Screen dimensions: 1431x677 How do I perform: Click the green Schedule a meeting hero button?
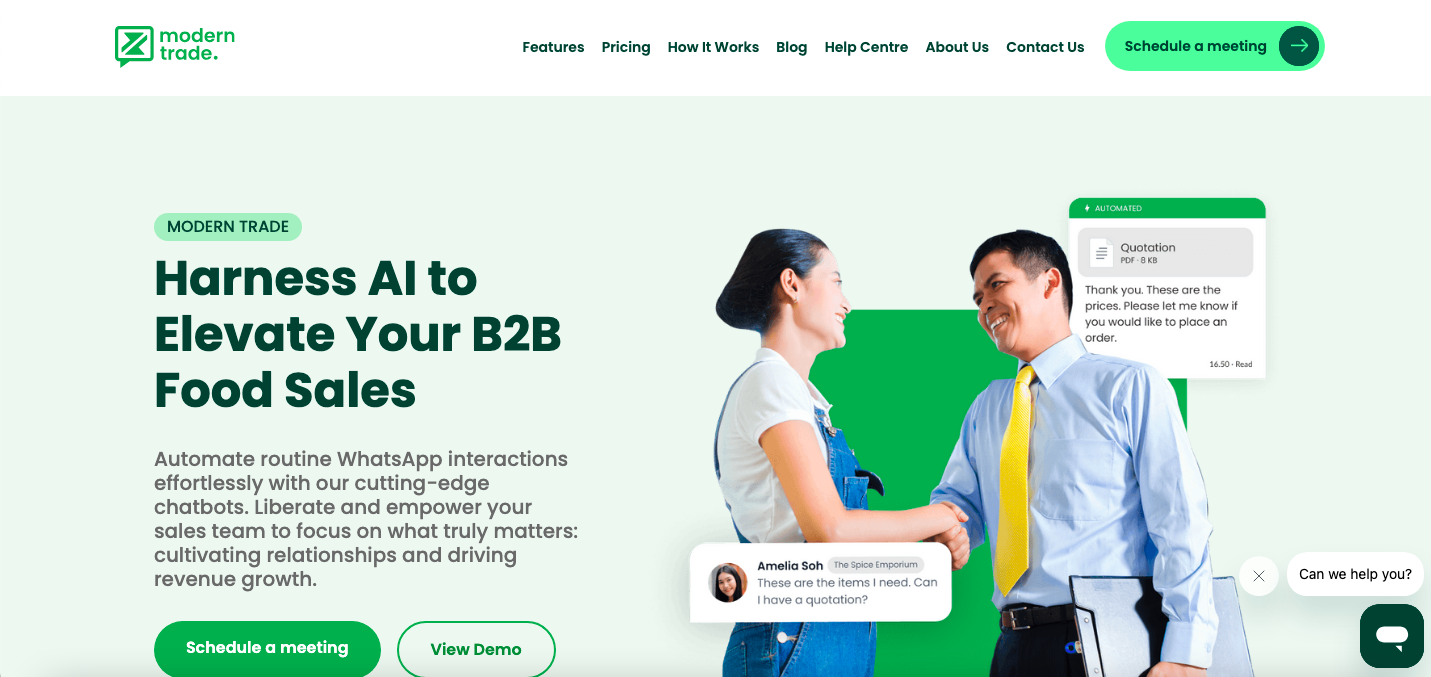click(267, 648)
